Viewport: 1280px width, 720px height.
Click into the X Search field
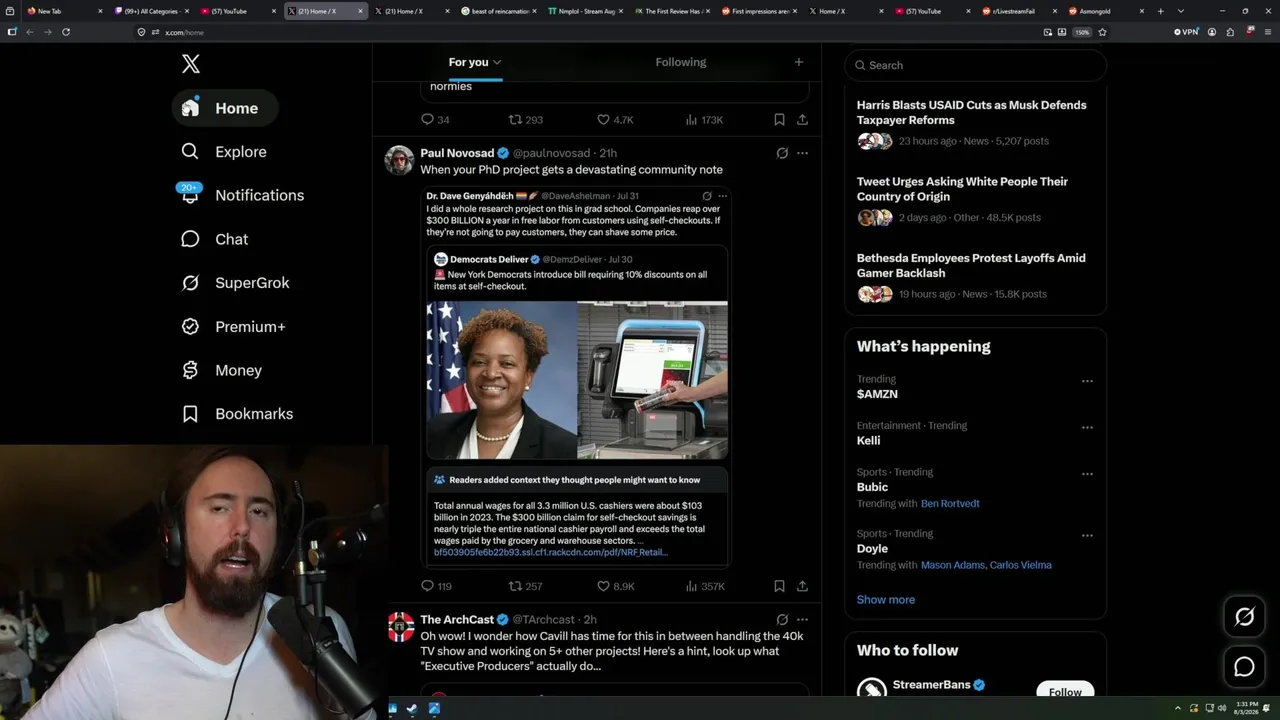(x=976, y=65)
